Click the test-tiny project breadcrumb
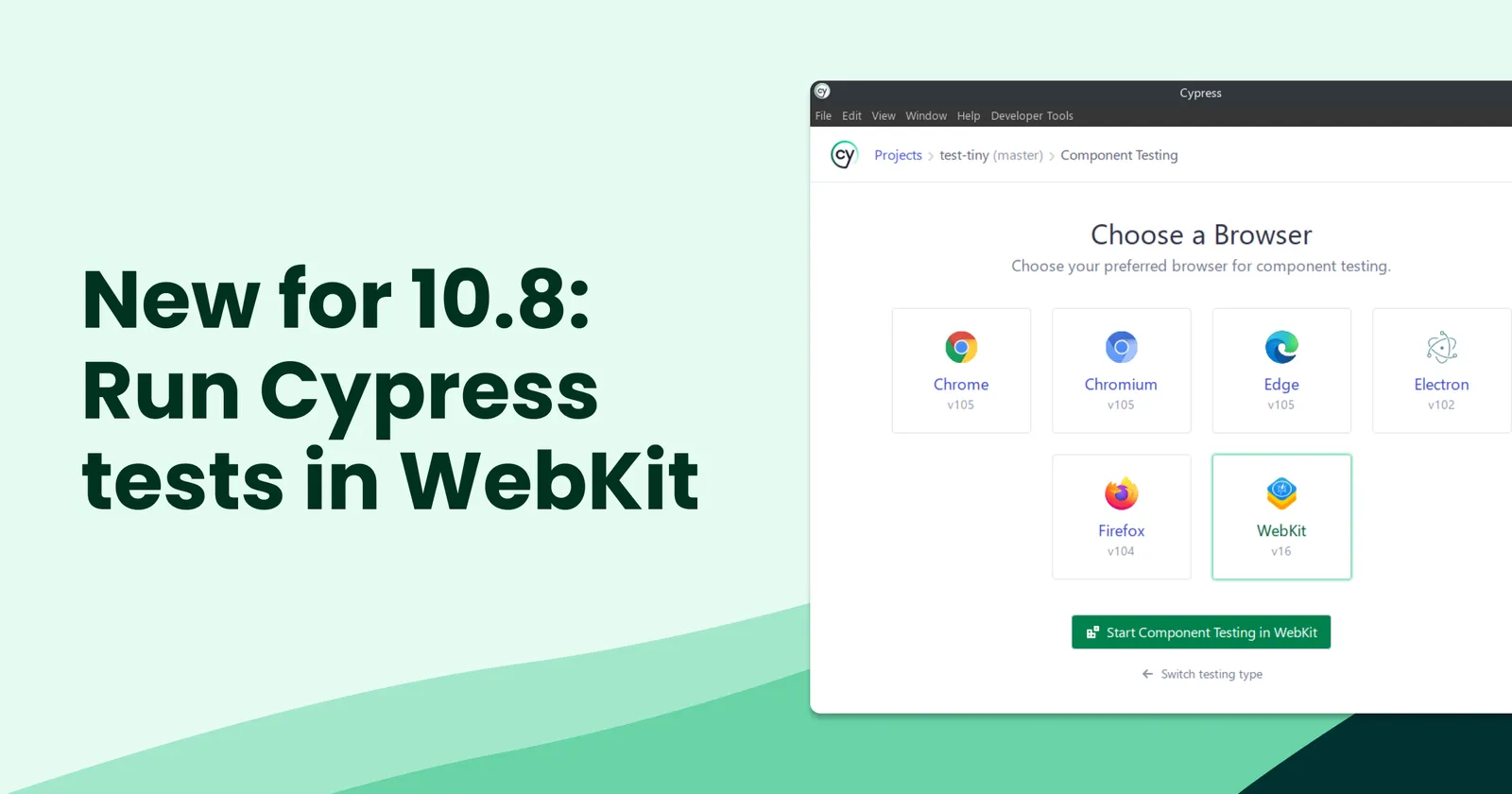Viewport: 1512px width, 794px height. [964, 155]
